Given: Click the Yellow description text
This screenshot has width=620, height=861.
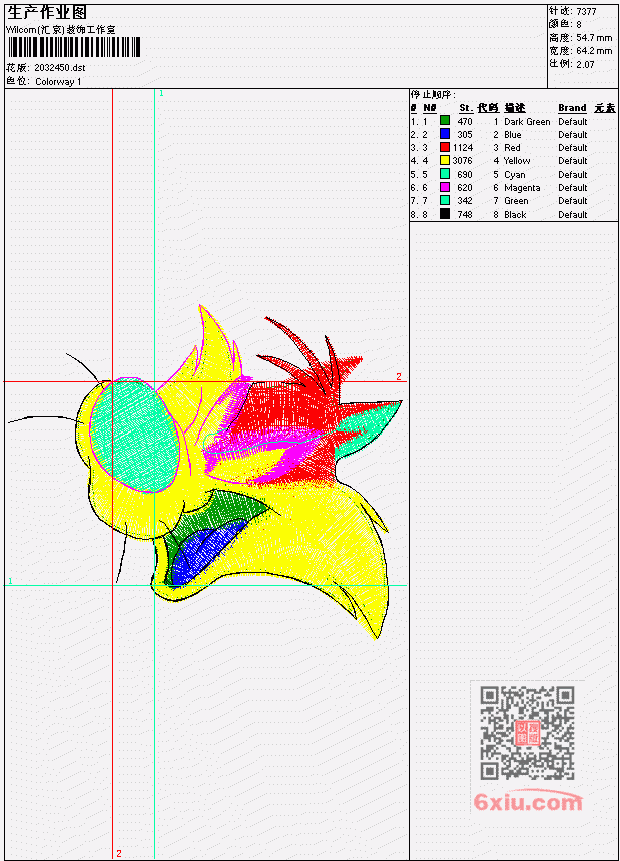Looking at the screenshot, I should point(517,160).
